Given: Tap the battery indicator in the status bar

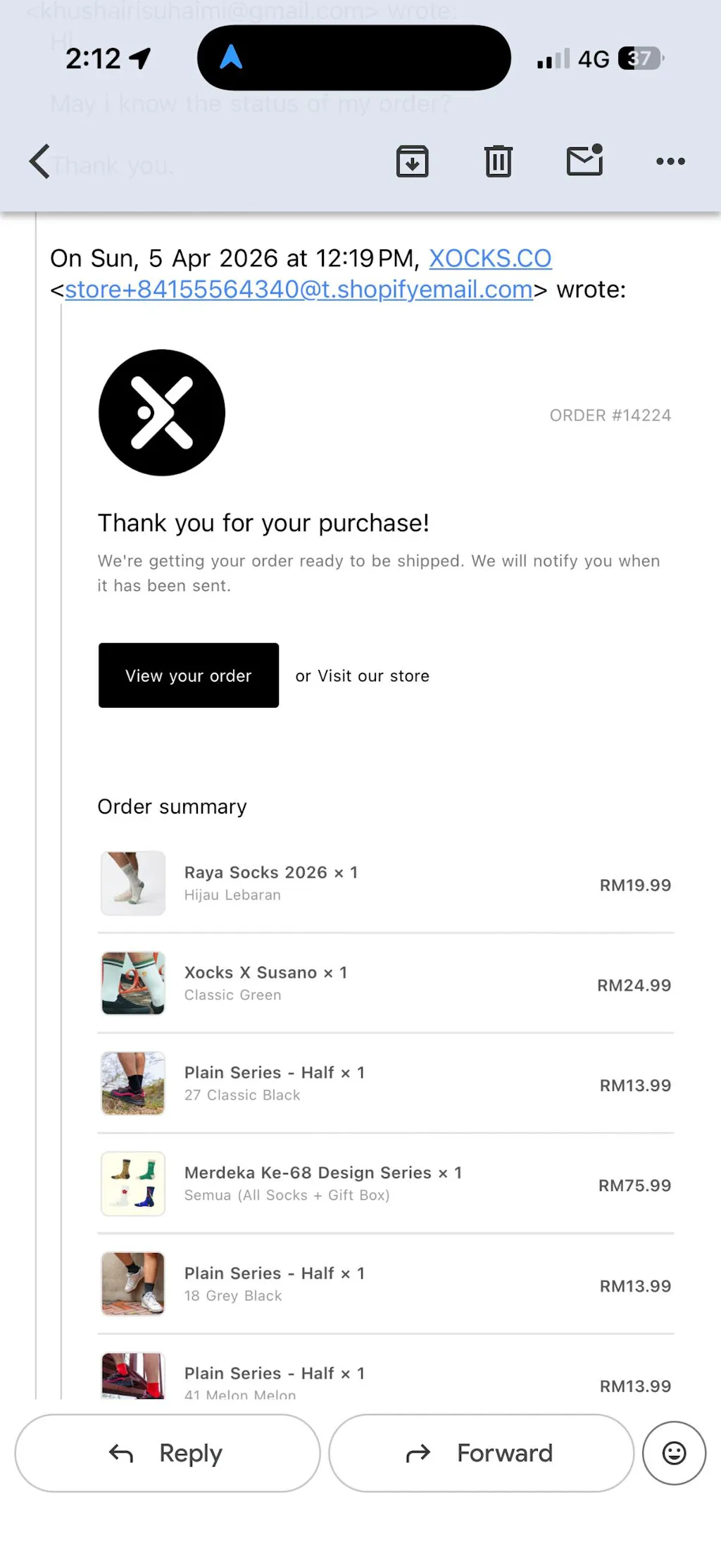Looking at the screenshot, I should pyautogui.click(x=641, y=58).
